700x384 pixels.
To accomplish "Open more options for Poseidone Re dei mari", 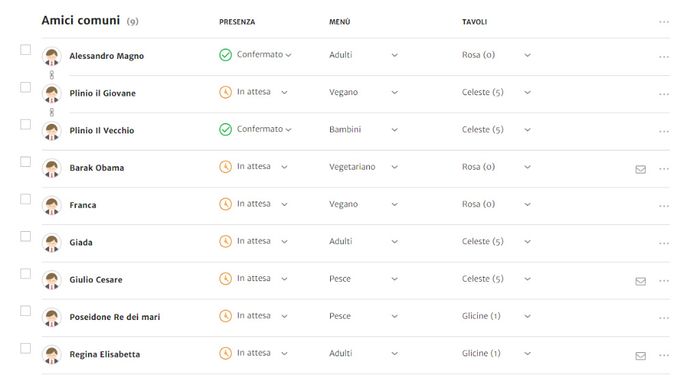I will tap(664, 318).
